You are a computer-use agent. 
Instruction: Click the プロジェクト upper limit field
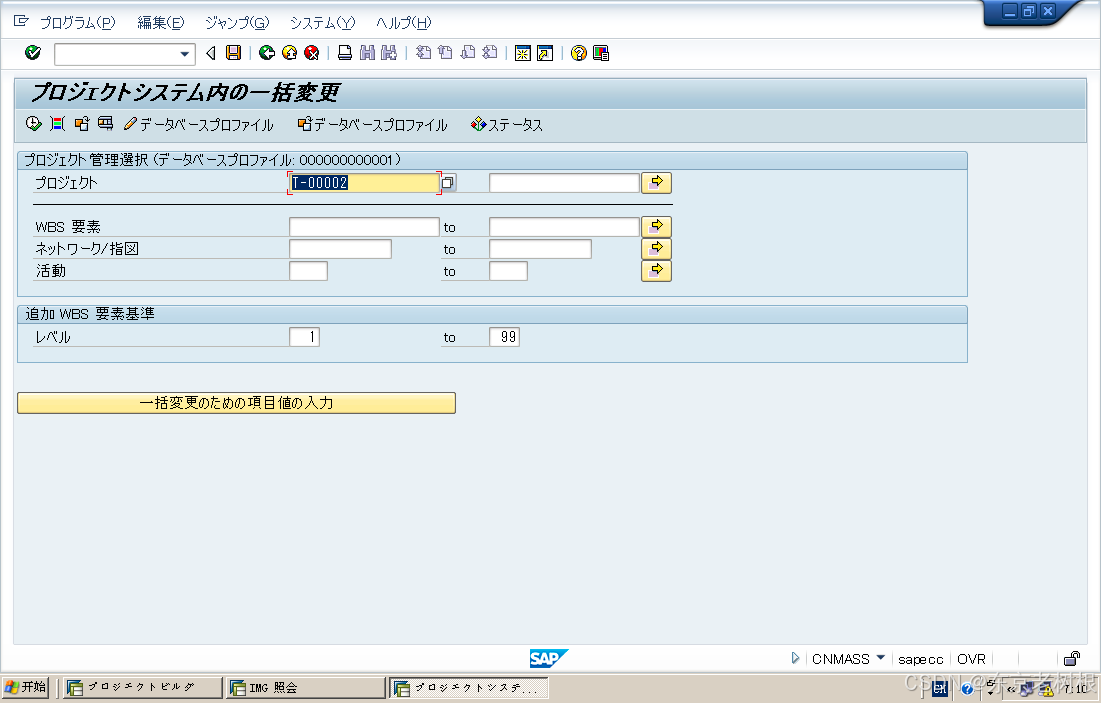point(564,183)
